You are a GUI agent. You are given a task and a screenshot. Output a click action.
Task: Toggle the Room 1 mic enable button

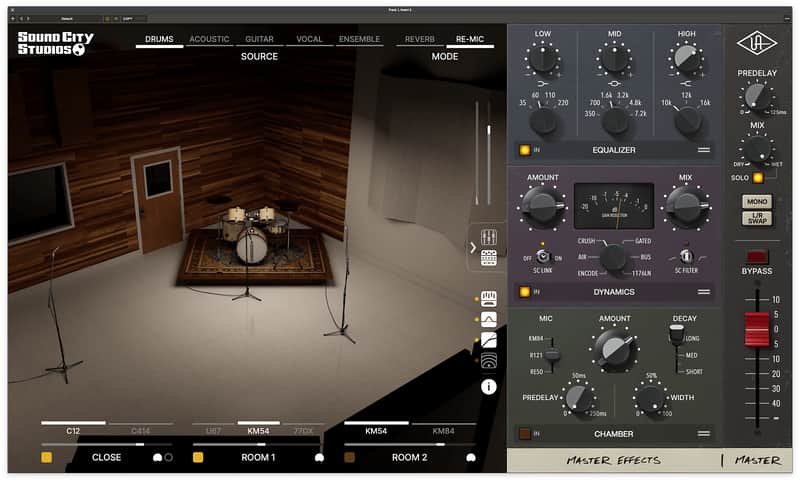click(x=198, y=457)
